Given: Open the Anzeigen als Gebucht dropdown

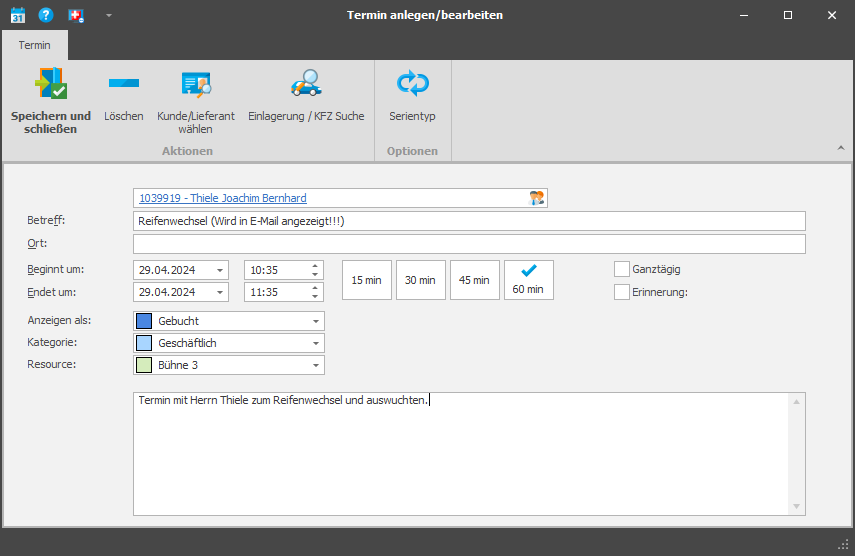Looking at the screenshot, I should coord(316,321).
